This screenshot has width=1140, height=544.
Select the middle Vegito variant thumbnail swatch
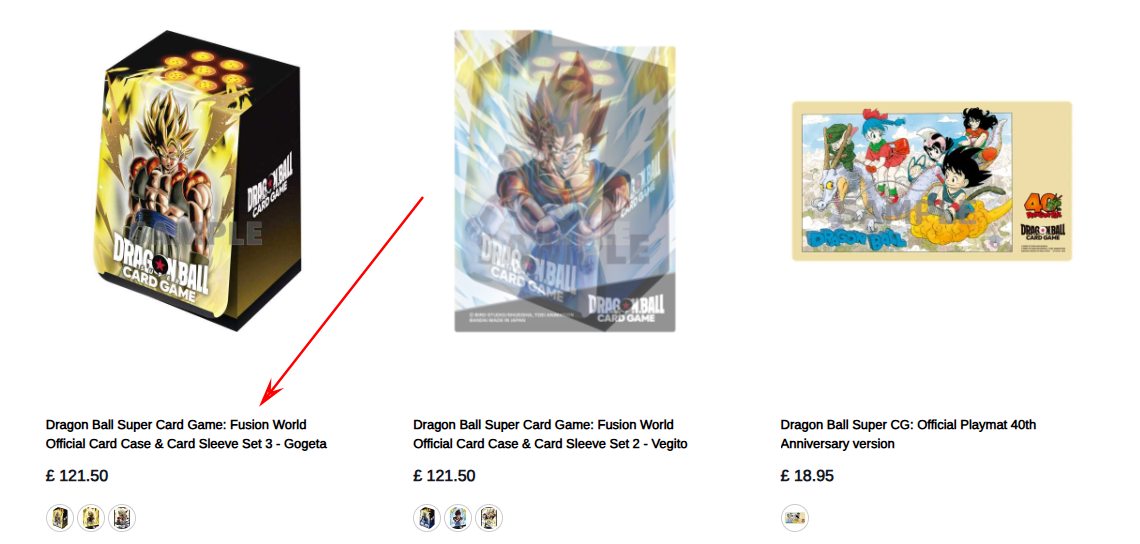458,518
